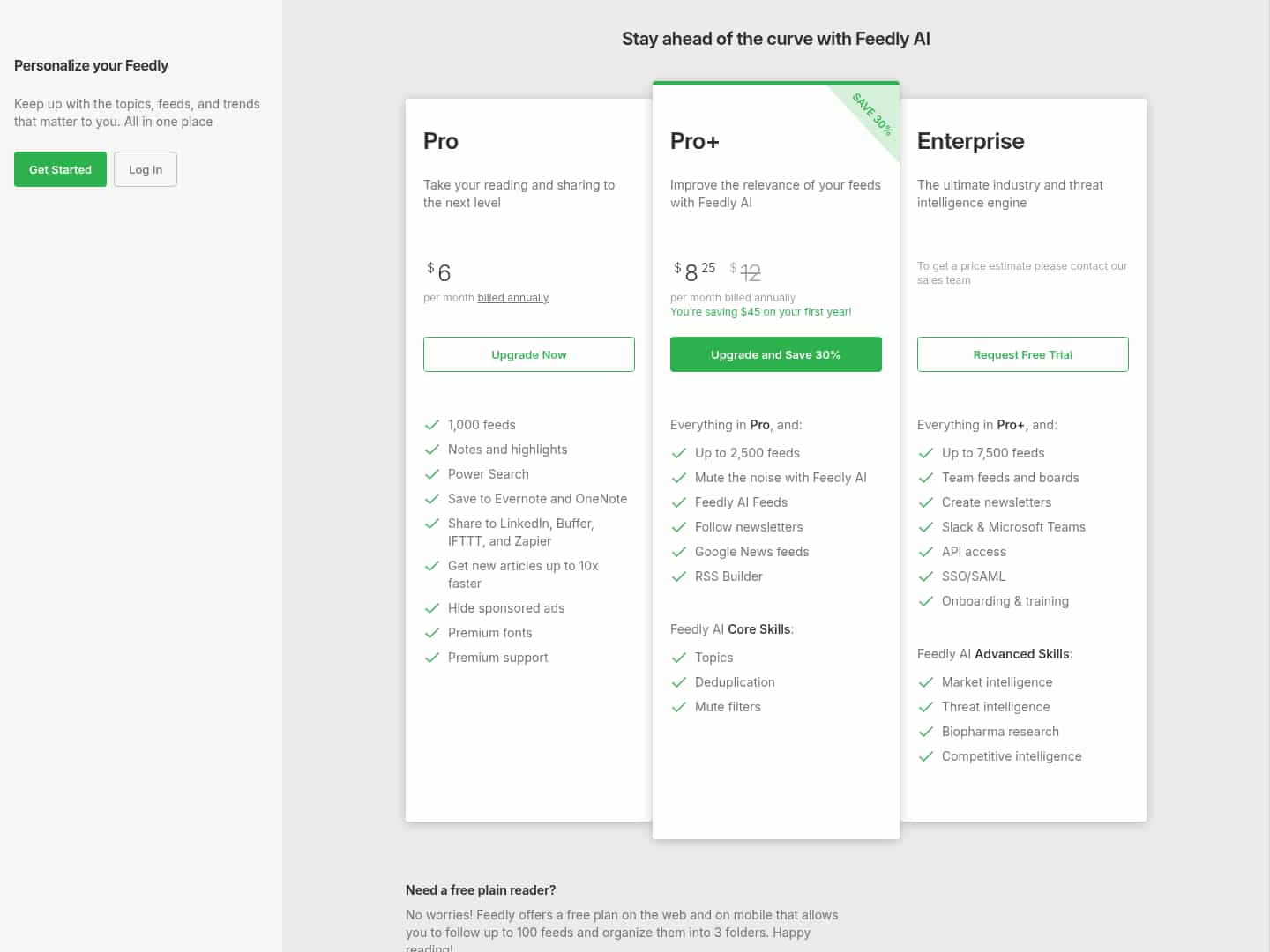The height and width of the screenshot is (952, 1270).
Task: Click the green Get Started button
Action: 60,169
